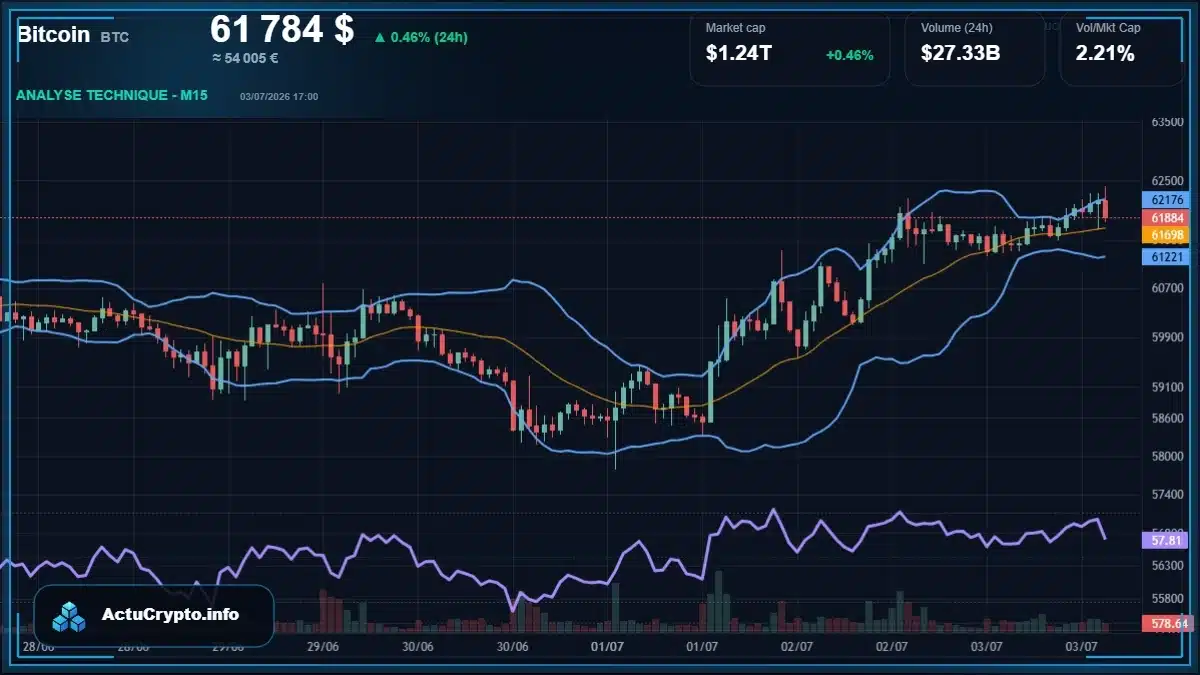Image resolution: width=1200 pixels, height=675 pixels.
Task: Click the red 578.64 volume tag
Action: 1166,623
